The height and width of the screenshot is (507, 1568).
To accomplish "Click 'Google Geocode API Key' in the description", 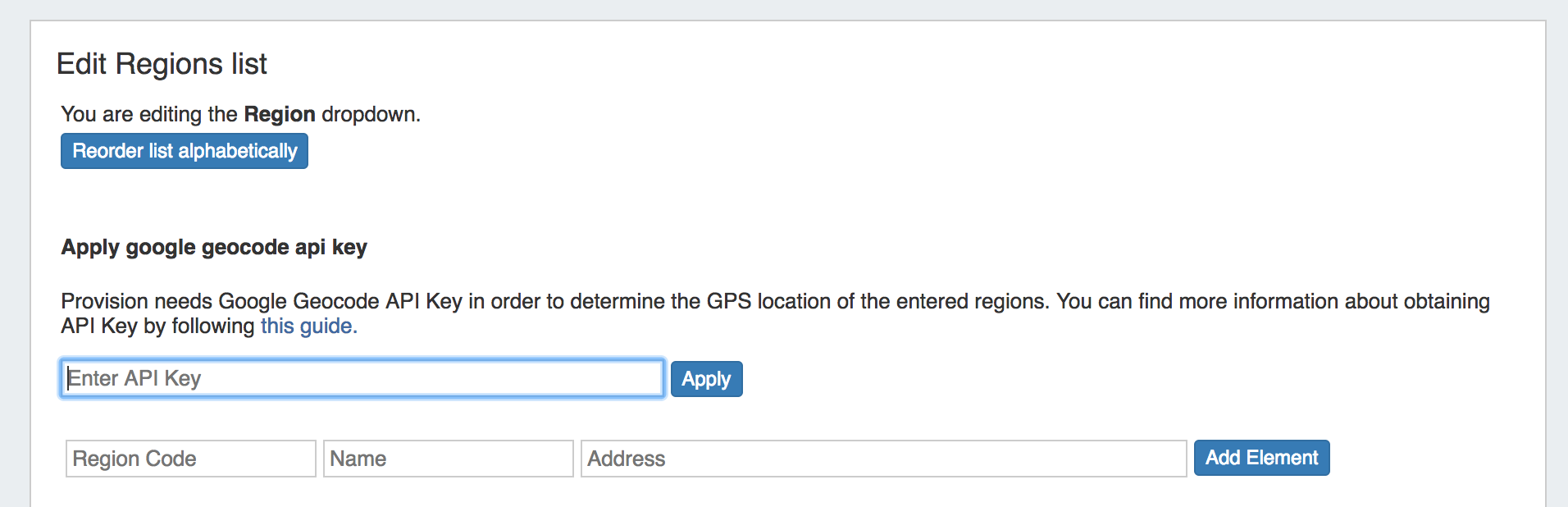I will point(340,301).
